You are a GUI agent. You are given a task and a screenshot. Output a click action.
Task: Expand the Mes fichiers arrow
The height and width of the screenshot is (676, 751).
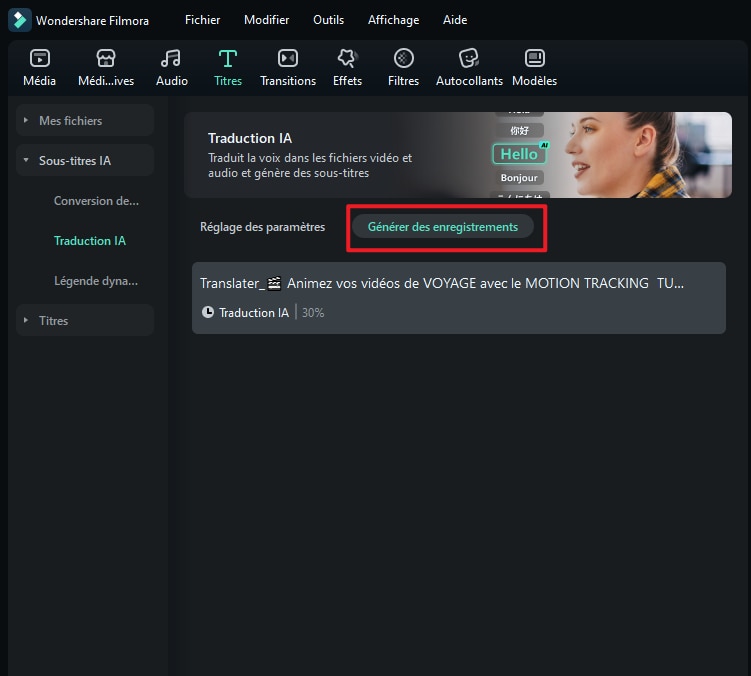(26, 120)
